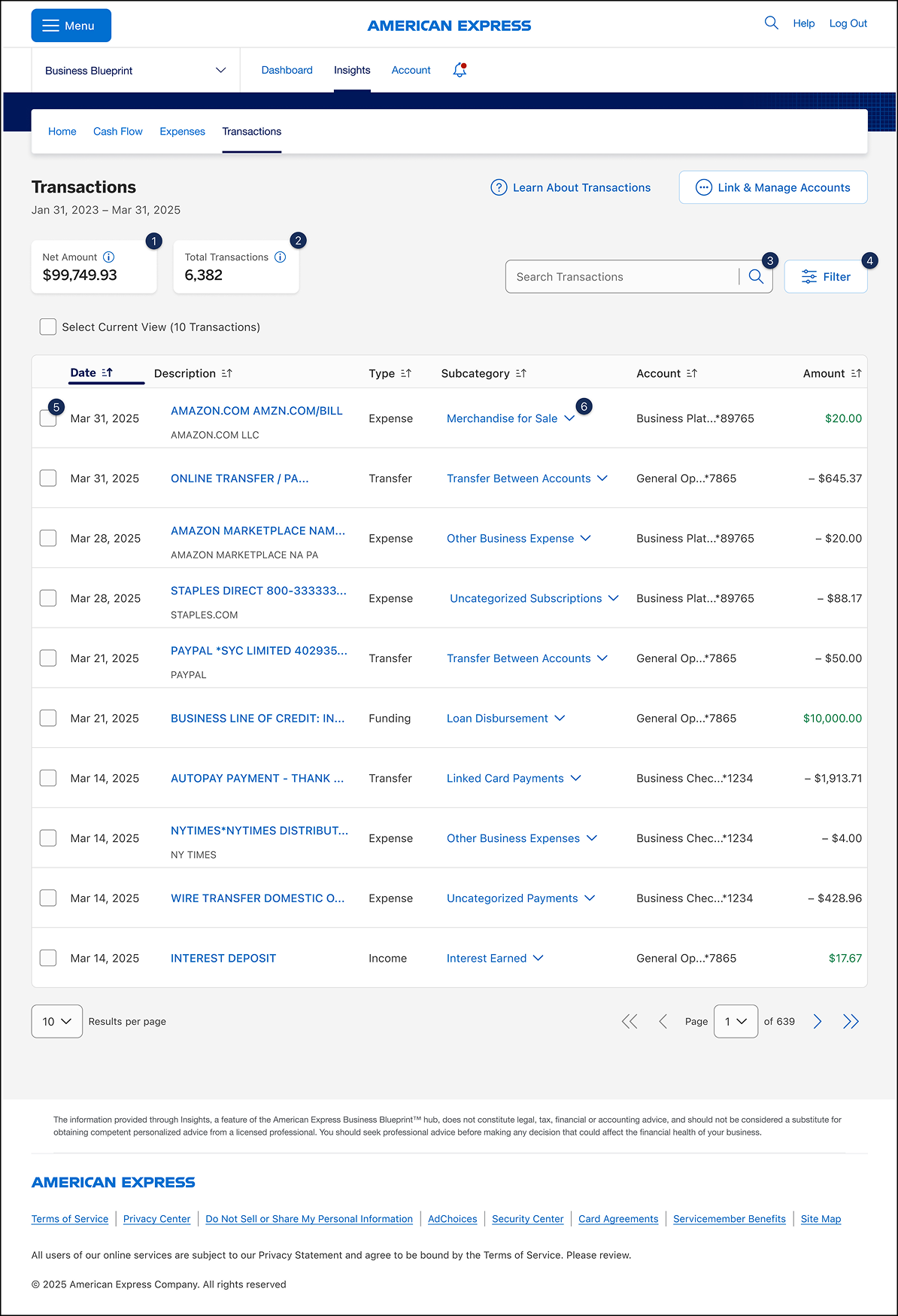This screenshot has width=898, height=1316.
Task: Sort by the Type column icon
Action: tap(406, 373)
